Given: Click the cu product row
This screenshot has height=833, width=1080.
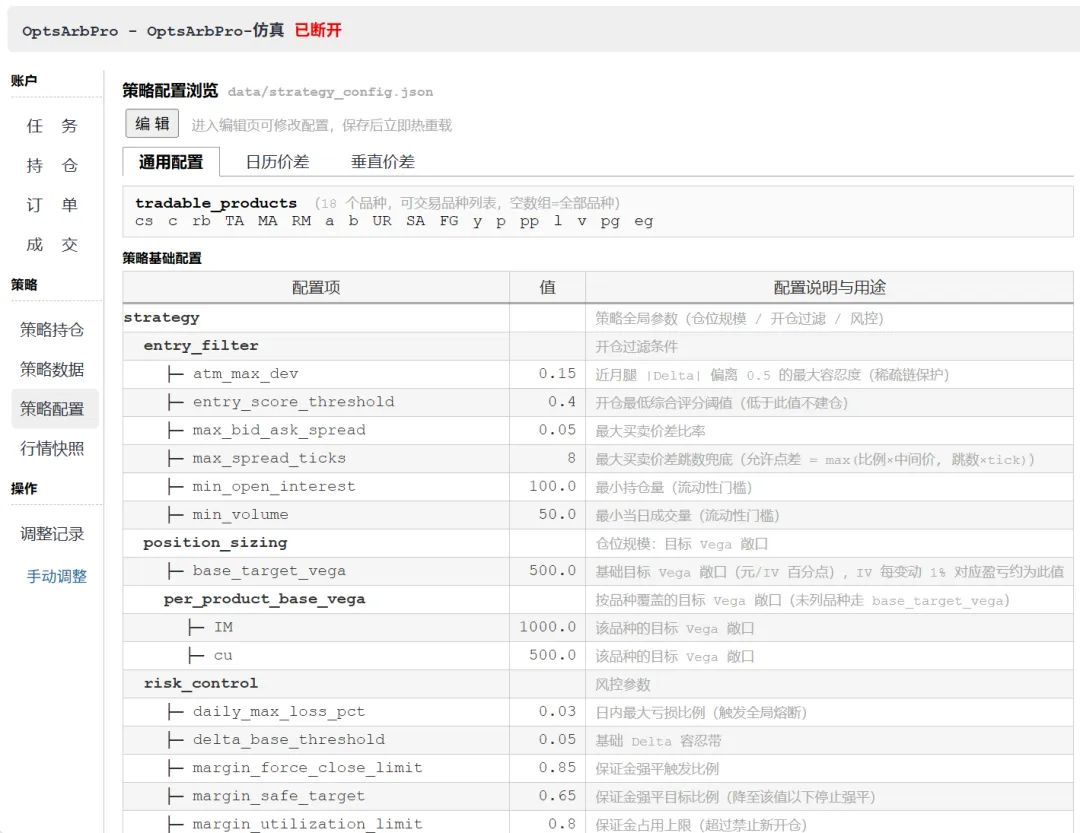Looking at the screenshot, I should (x=598, y=655).
